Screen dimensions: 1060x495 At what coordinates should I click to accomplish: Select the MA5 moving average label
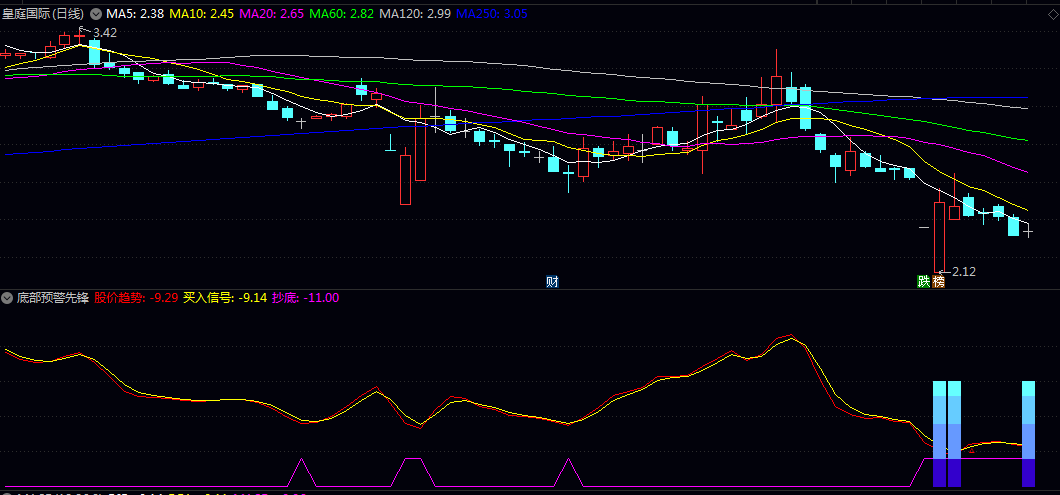coord(135,14)
